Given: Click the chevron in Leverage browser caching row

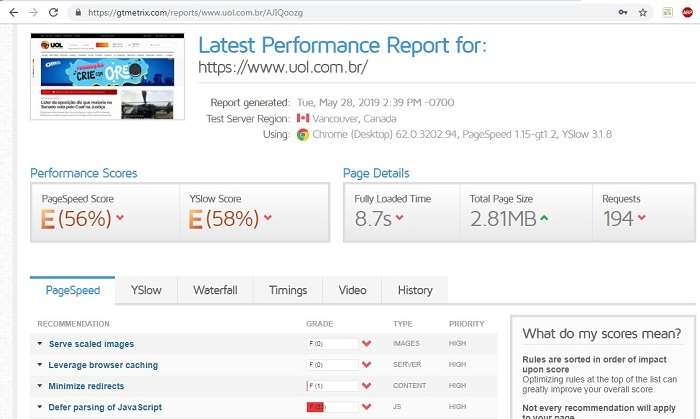Looking at the screenshot, I should tap(367, 365).
